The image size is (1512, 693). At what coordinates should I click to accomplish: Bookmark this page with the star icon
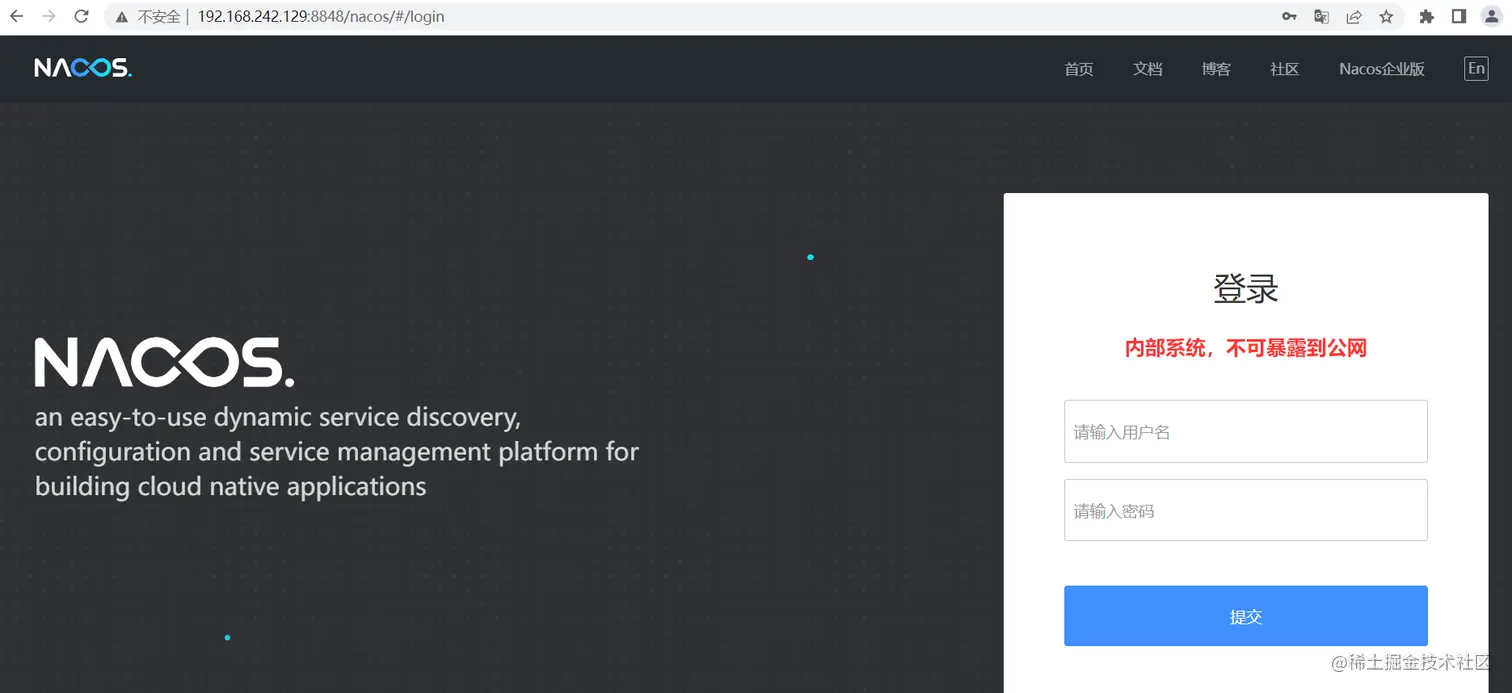point(1386,17)
